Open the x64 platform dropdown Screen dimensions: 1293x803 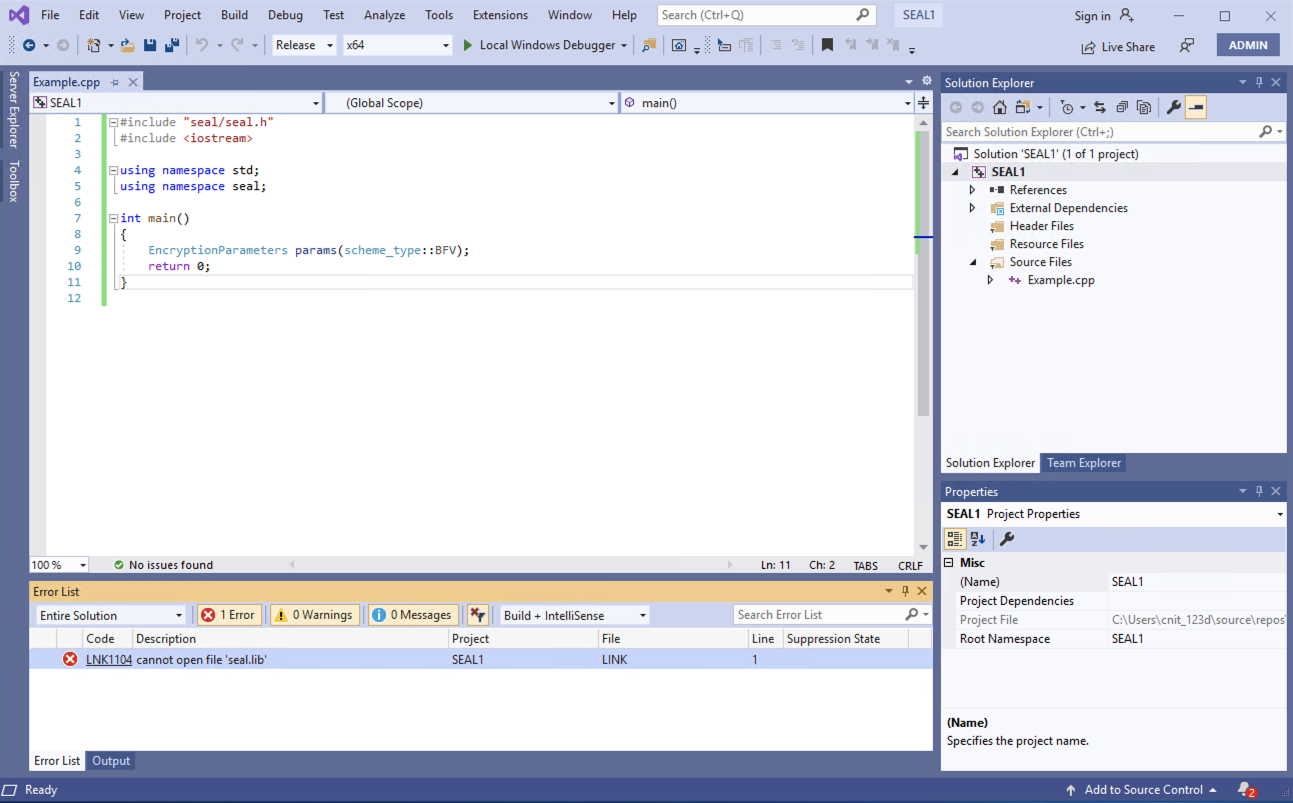397,45
